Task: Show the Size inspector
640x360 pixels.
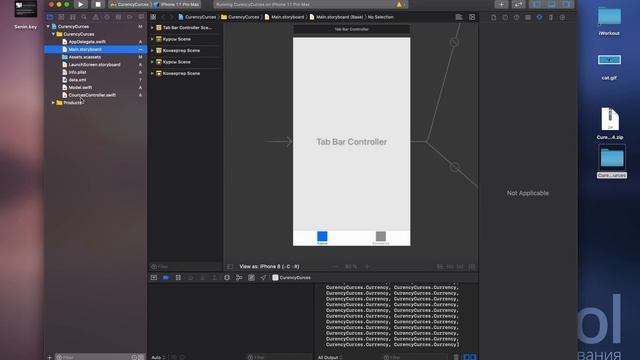Action: tap(551, 18)
